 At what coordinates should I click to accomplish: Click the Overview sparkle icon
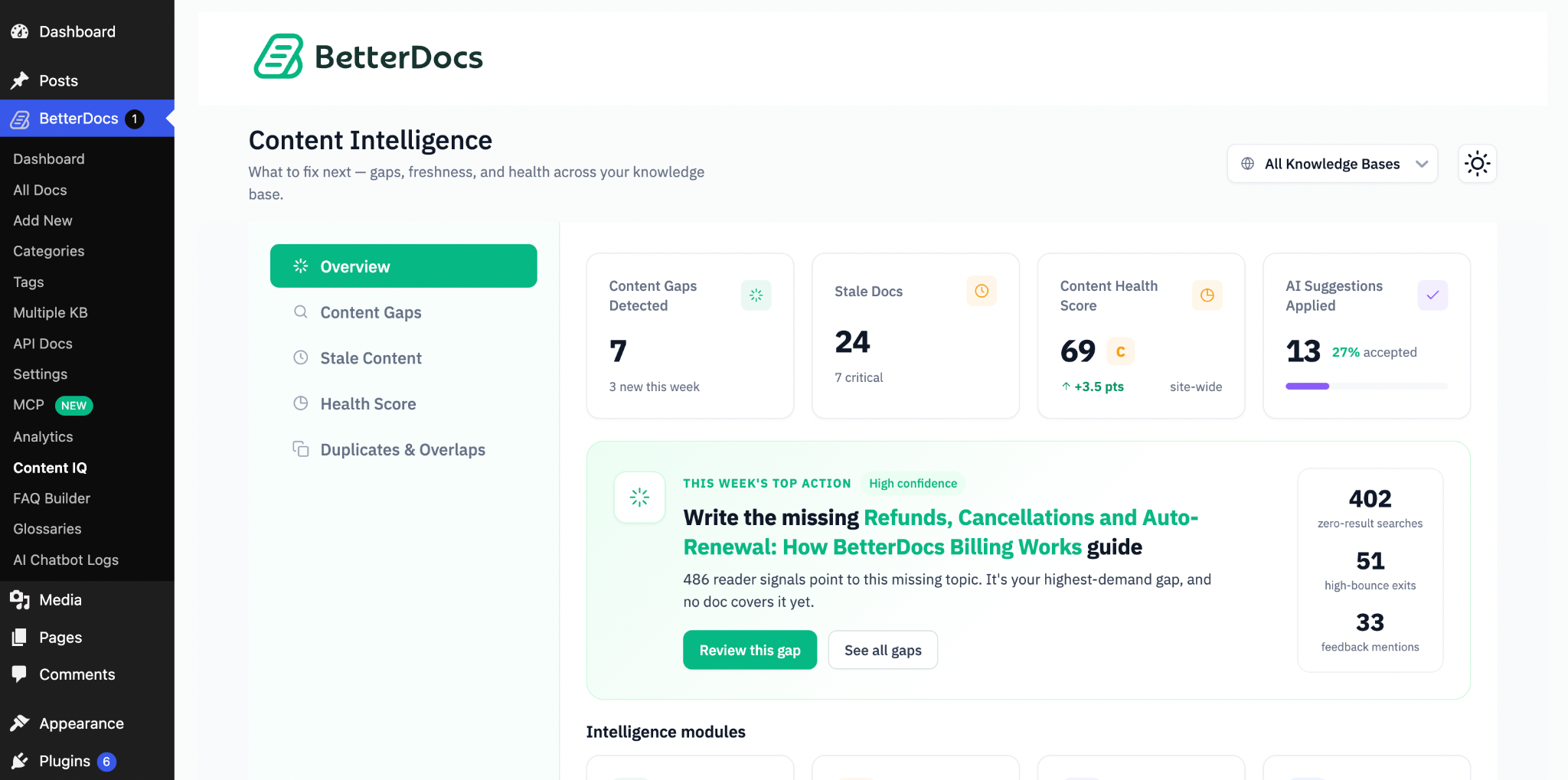click(x=301, y=266)
